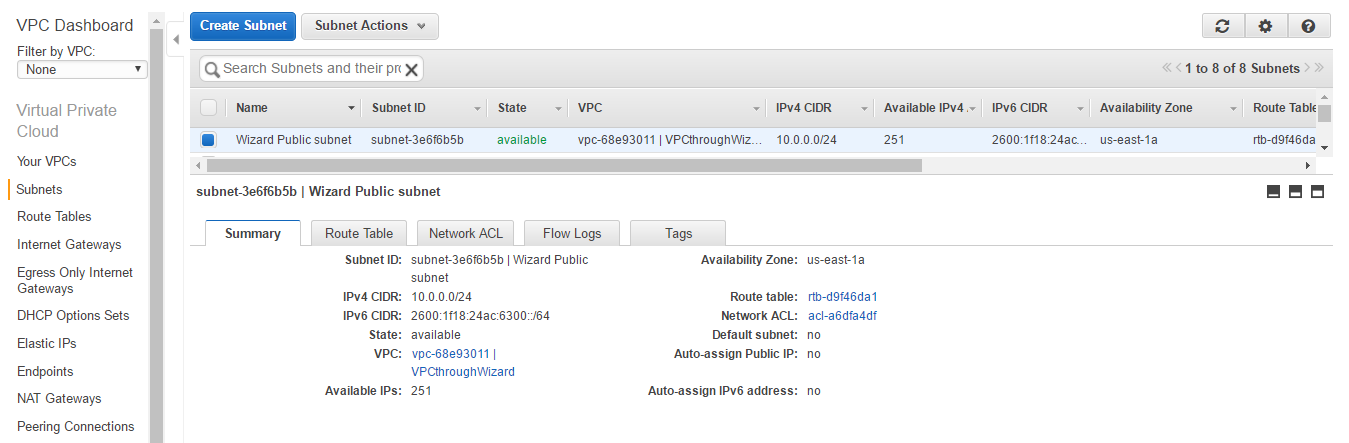
Task: Open the Name column sort dropdown
Action: coord(351,108)
